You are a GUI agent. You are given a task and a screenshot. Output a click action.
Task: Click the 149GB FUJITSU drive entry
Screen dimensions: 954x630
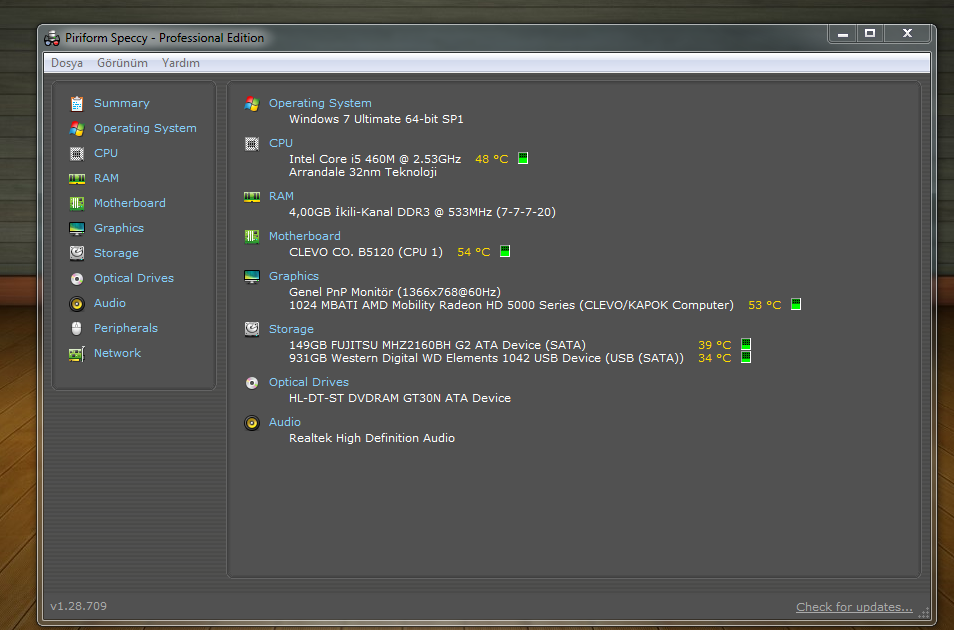437,345
